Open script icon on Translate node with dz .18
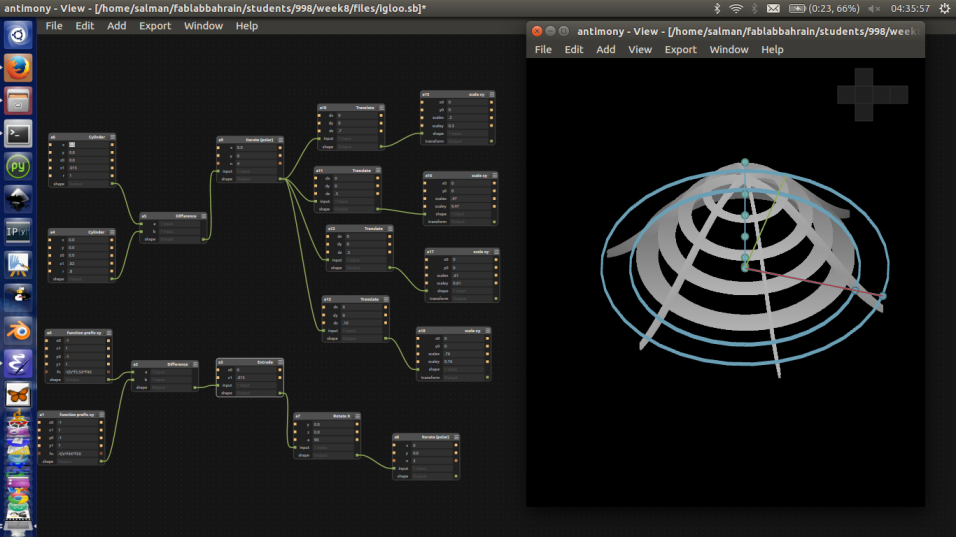The width and height of the screenshot is (956, 537). pos(386,299)
